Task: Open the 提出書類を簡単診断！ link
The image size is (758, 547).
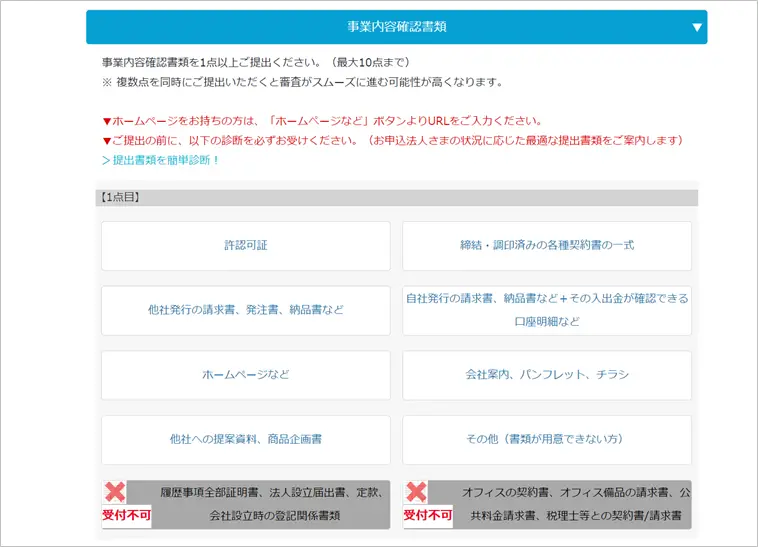Action: [x=161, y=160]
